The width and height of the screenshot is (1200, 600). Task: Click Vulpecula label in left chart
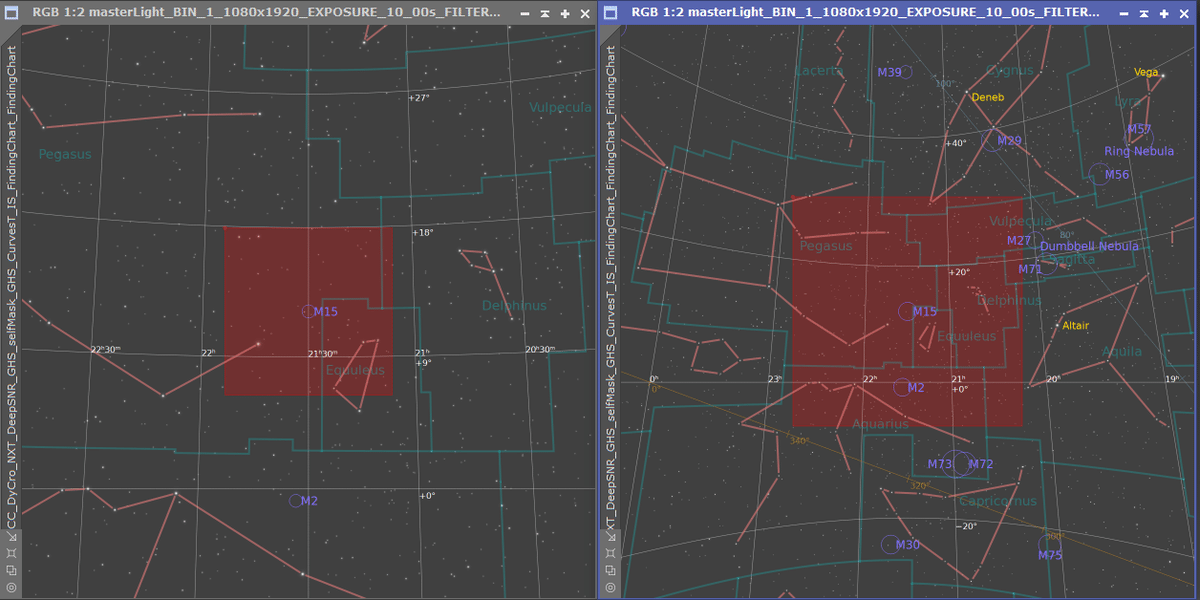pos(560,107)
